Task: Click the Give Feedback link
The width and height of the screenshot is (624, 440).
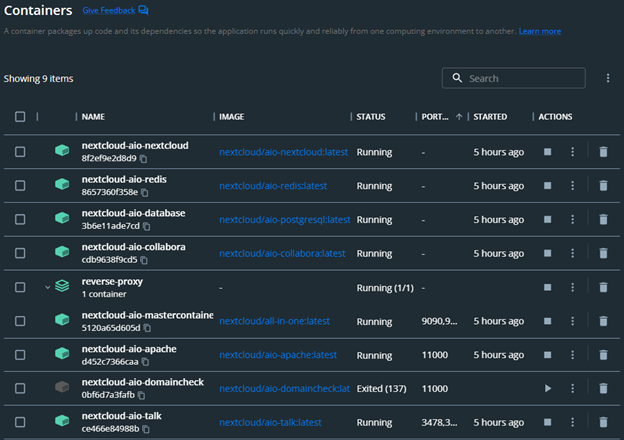Action: click(x=109, y=10)
